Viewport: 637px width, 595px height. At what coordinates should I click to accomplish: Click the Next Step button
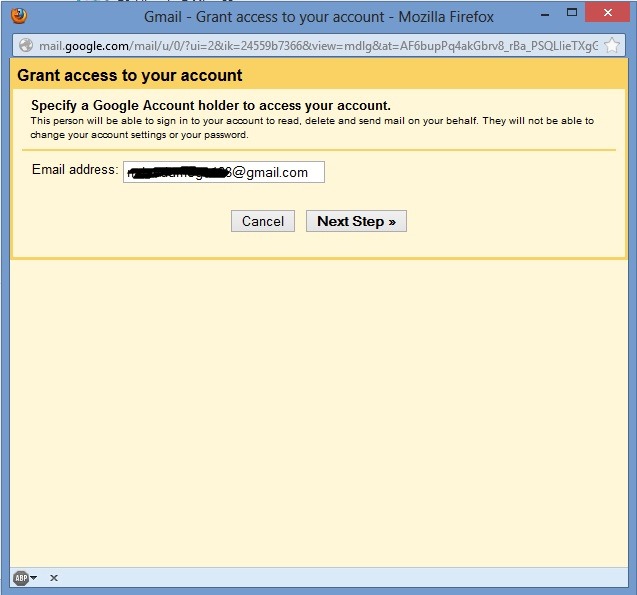[x=356, y=221]
